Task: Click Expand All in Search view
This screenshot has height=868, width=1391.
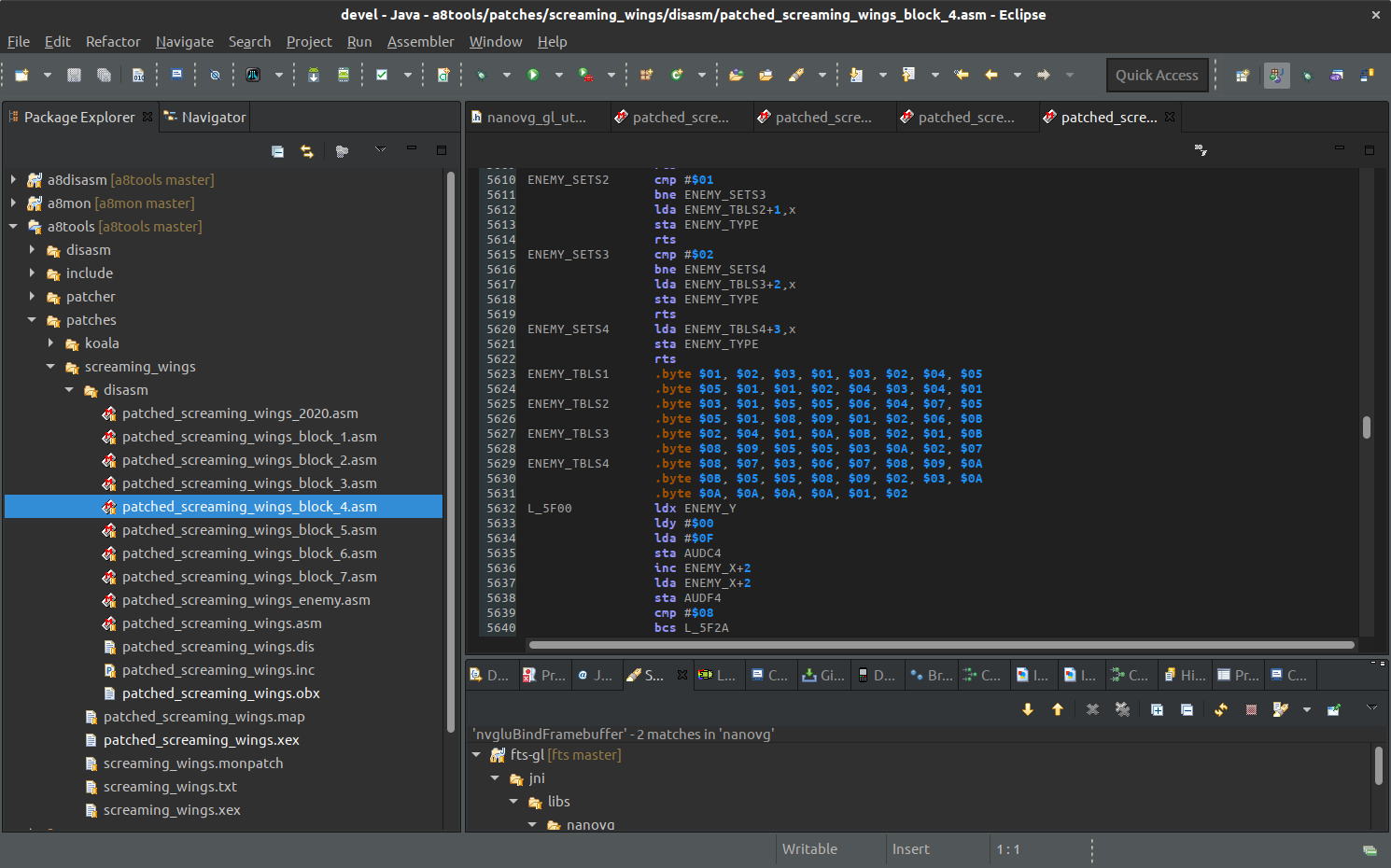Action: [1157, 709]
